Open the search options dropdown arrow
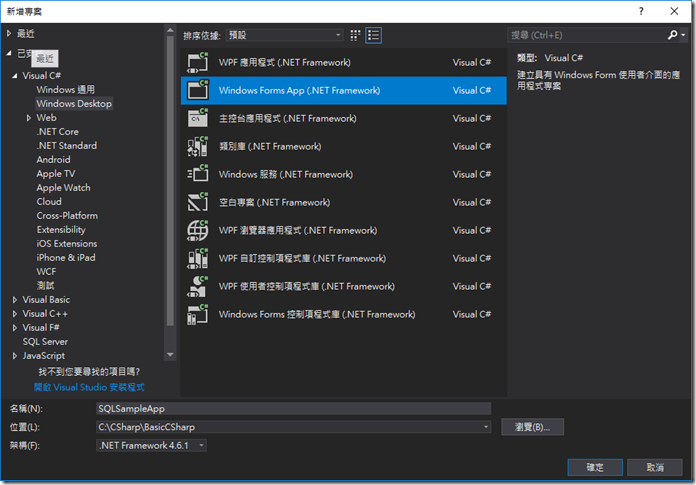This screenshot has height=485, width=696. [x=683, y=35]
